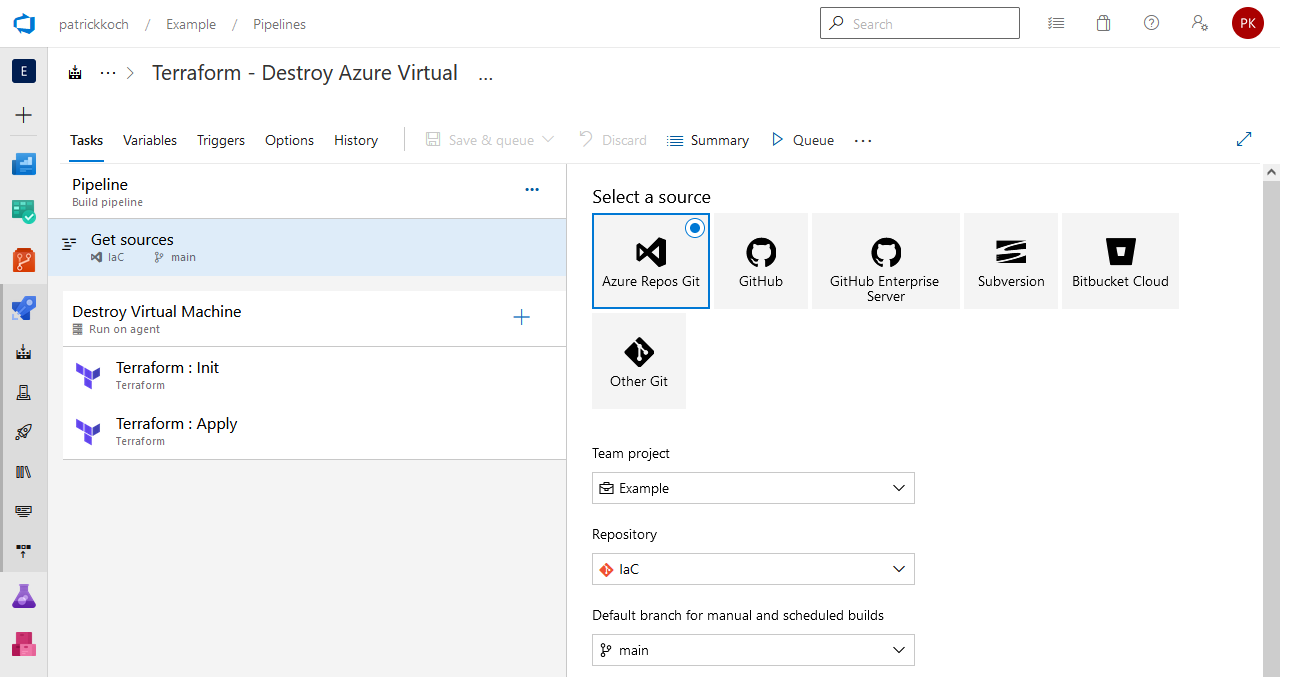Open the pipeline Summary

(x=708, y=140)
